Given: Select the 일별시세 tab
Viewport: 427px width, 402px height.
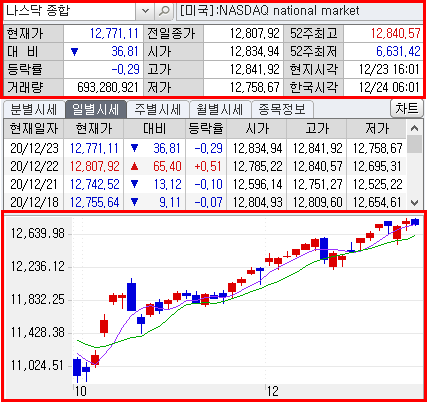Looking at the screenshot, I should pos(96,109).
